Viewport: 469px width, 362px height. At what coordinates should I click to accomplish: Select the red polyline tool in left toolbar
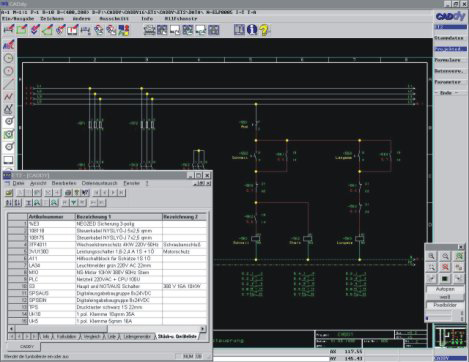coord(9,96)
